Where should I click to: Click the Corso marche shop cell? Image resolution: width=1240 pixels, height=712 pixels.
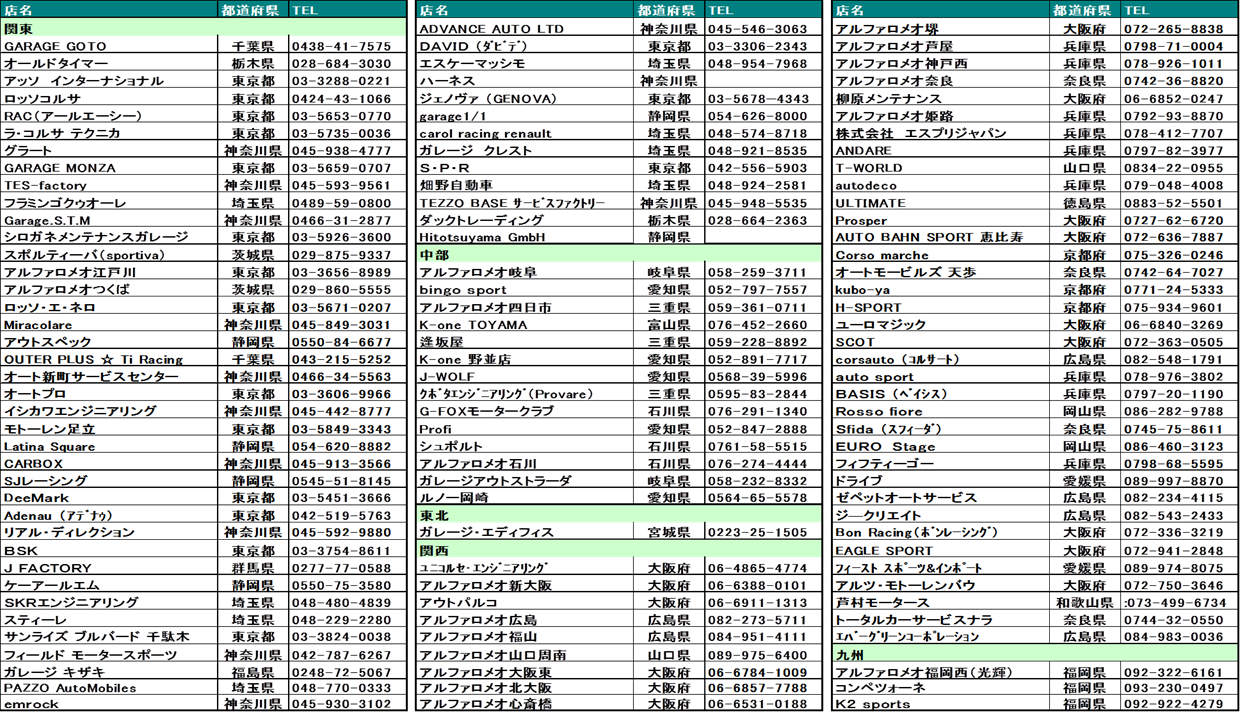click(881, 255)
